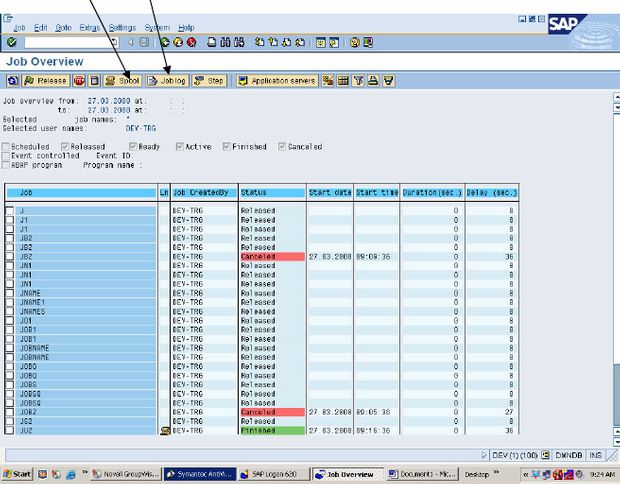Click the scroll up arrow at top right

point(616,96)
